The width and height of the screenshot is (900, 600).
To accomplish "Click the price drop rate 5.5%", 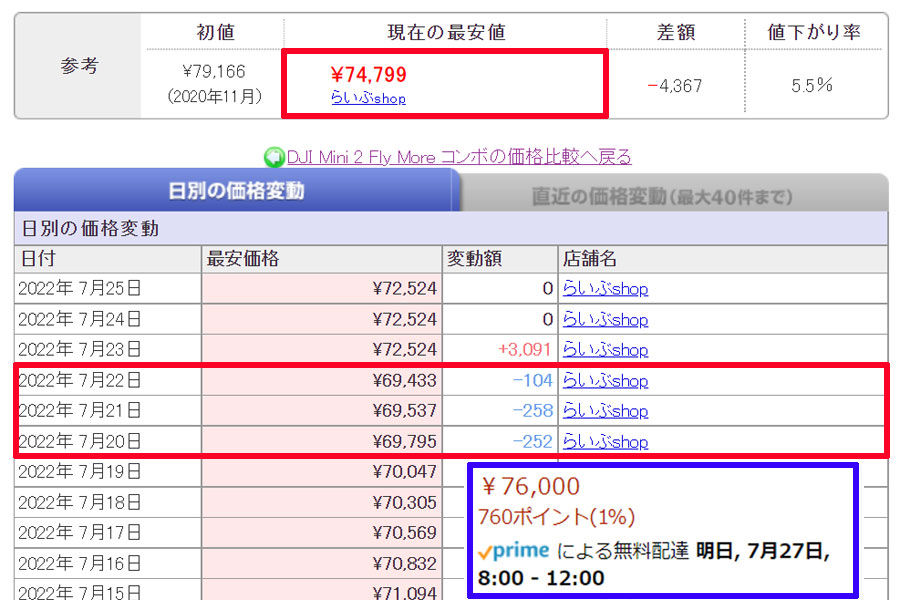I will 812,86.
